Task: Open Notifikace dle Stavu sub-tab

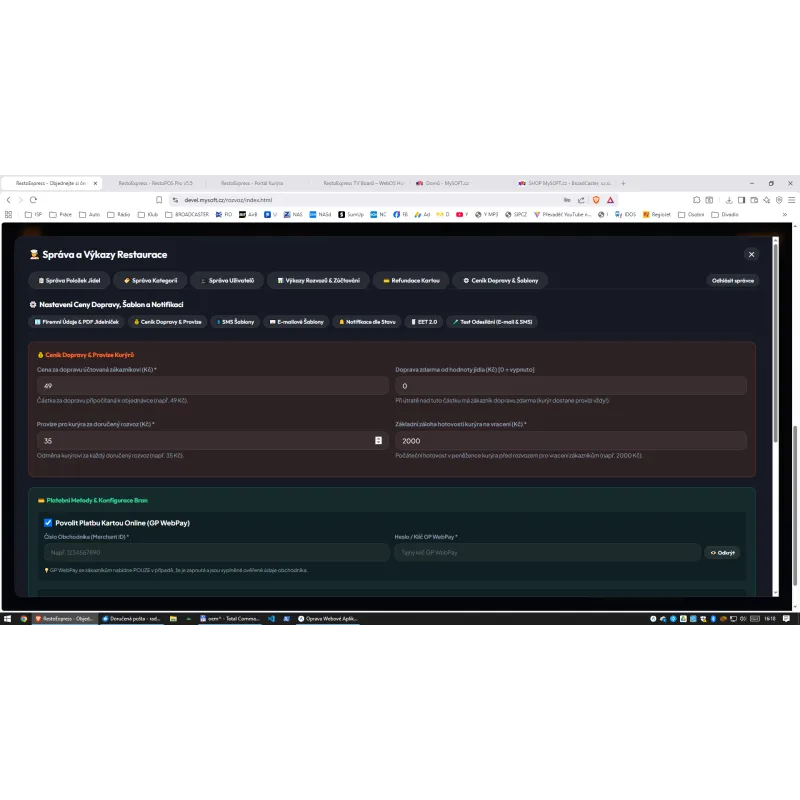Action: click(367, 321)
